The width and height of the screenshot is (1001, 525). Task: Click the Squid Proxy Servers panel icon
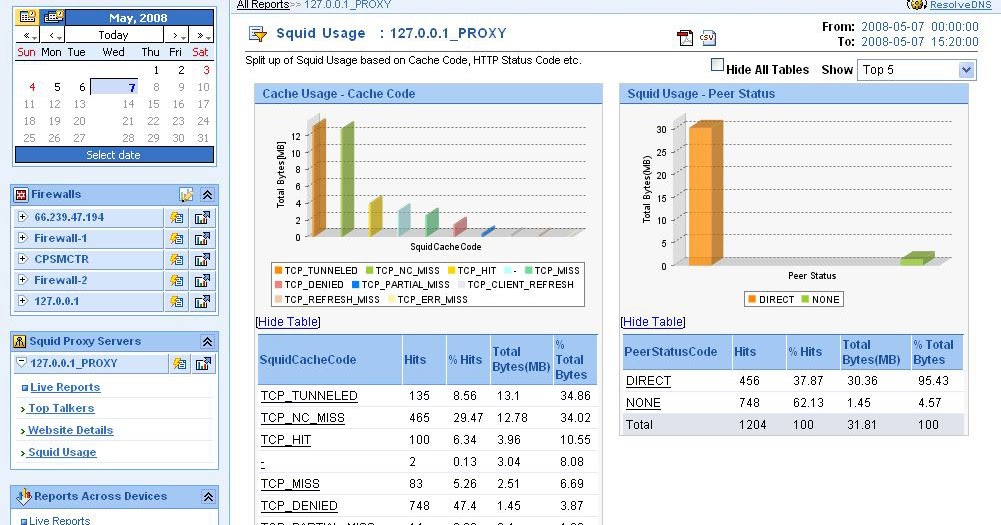(20, 341)
